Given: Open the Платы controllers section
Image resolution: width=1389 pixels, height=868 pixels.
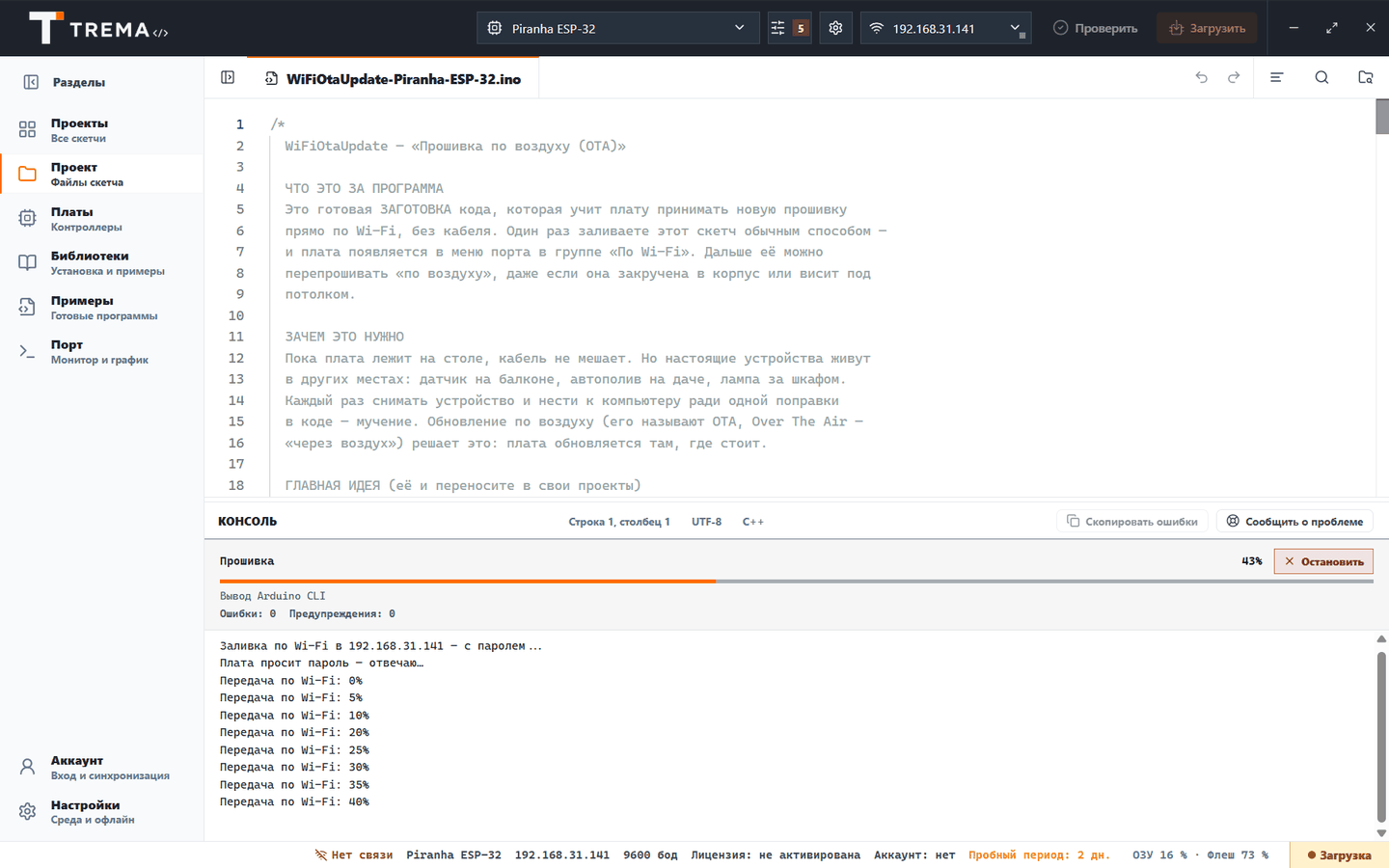Looking at the screenshot, I should click(x=101, y=219).
